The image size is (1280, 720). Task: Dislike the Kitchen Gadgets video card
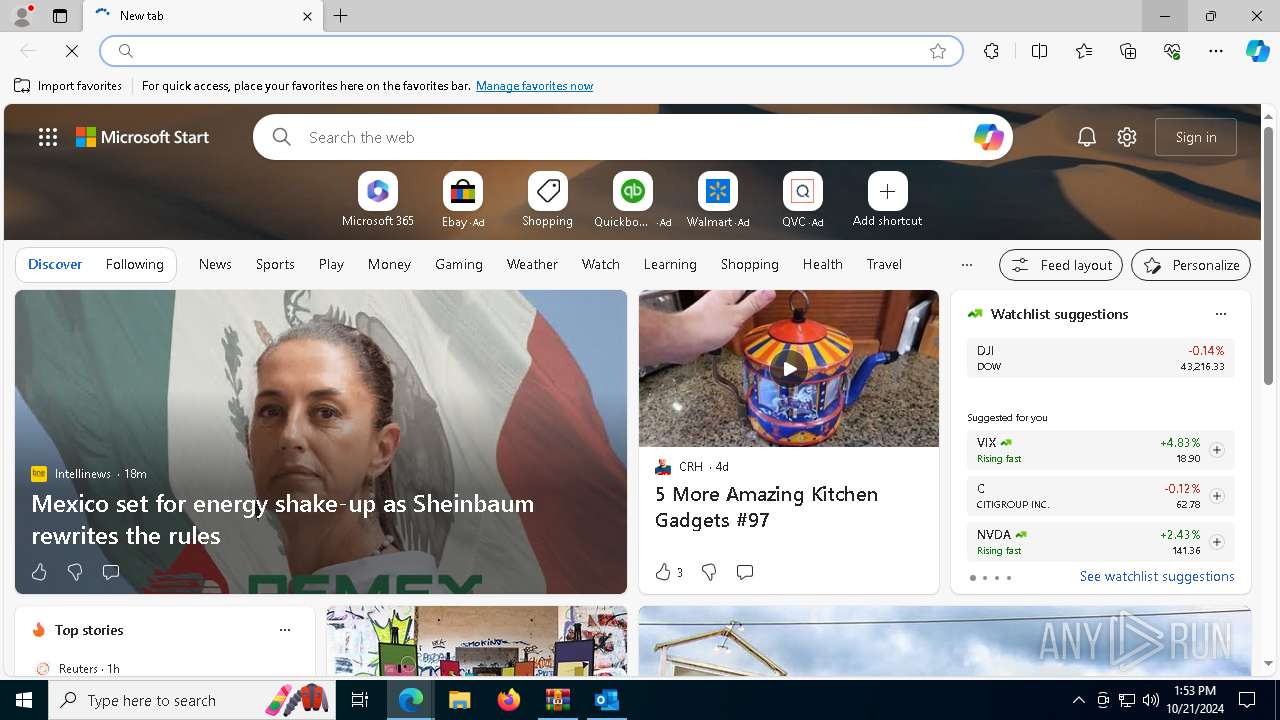[708, 572]
